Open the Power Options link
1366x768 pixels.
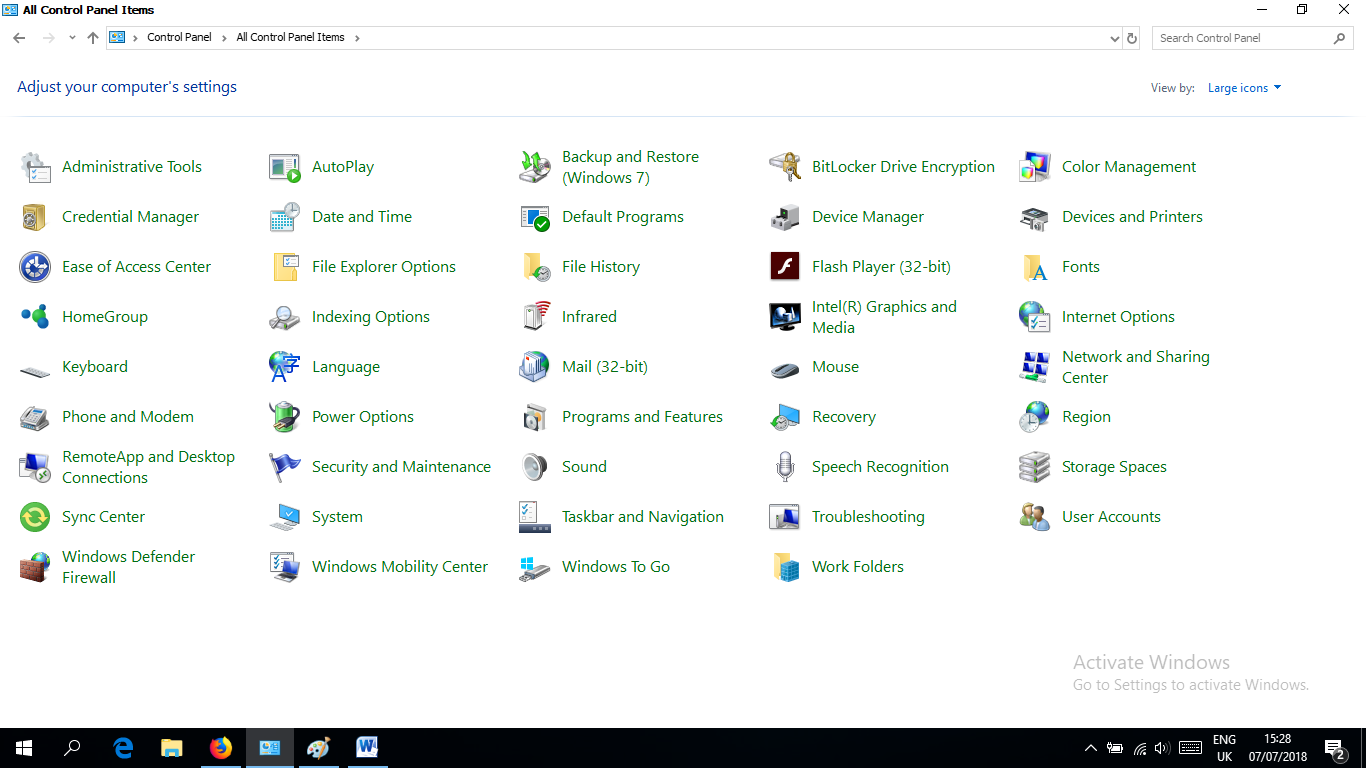363,417
